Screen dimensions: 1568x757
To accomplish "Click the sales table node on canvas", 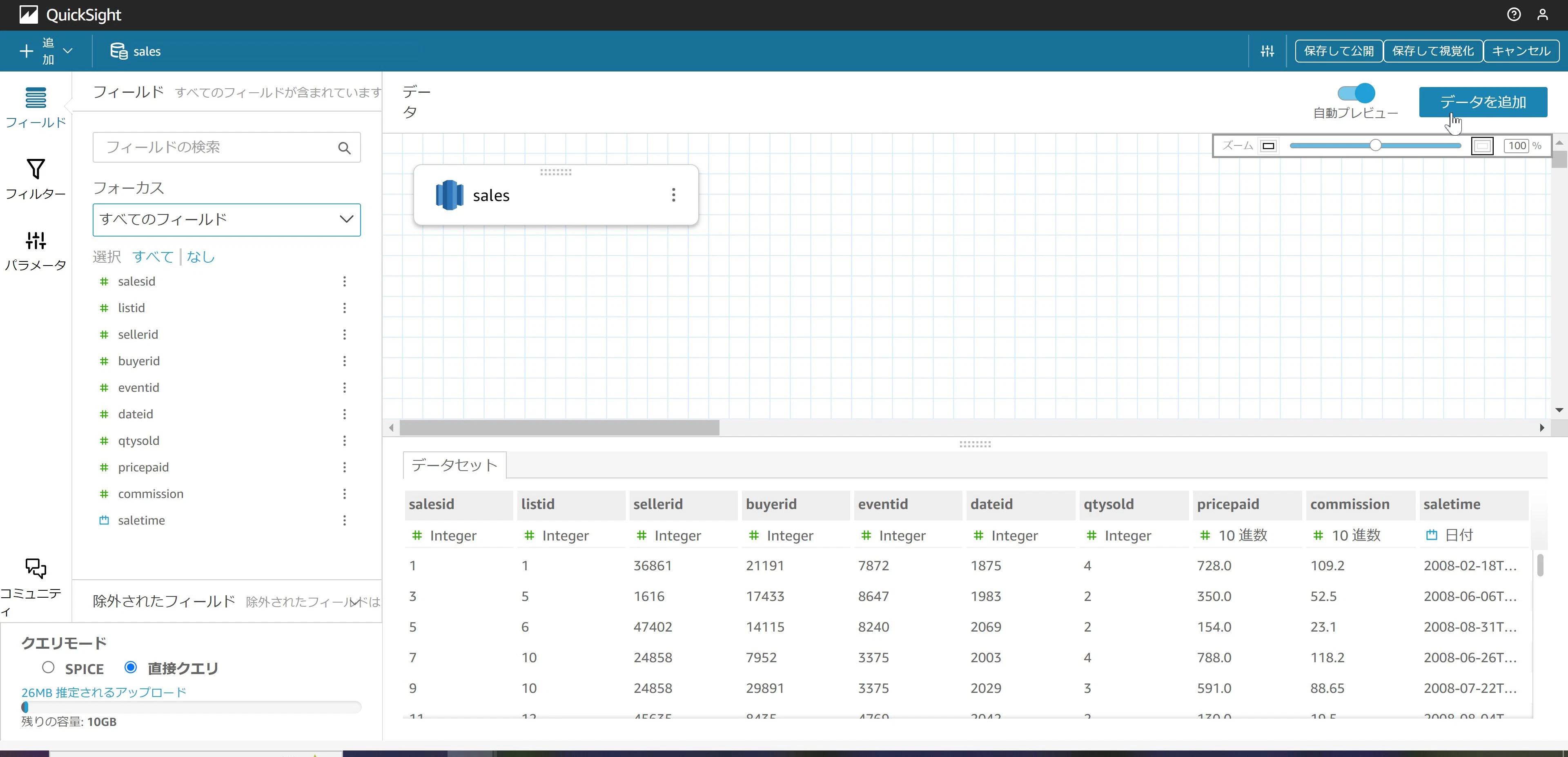I will (555, 195).
